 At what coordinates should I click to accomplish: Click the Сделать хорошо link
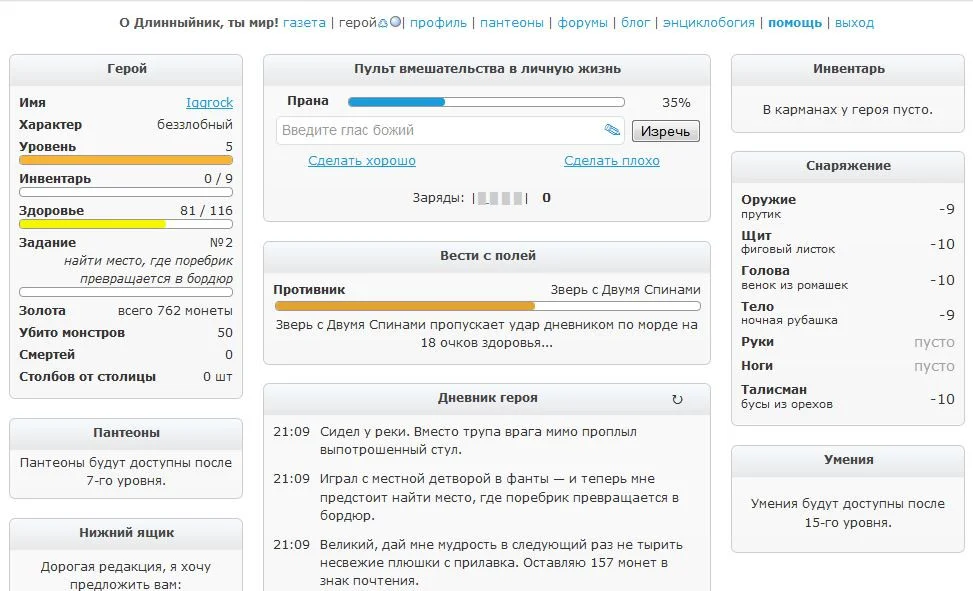coord(362,161)
